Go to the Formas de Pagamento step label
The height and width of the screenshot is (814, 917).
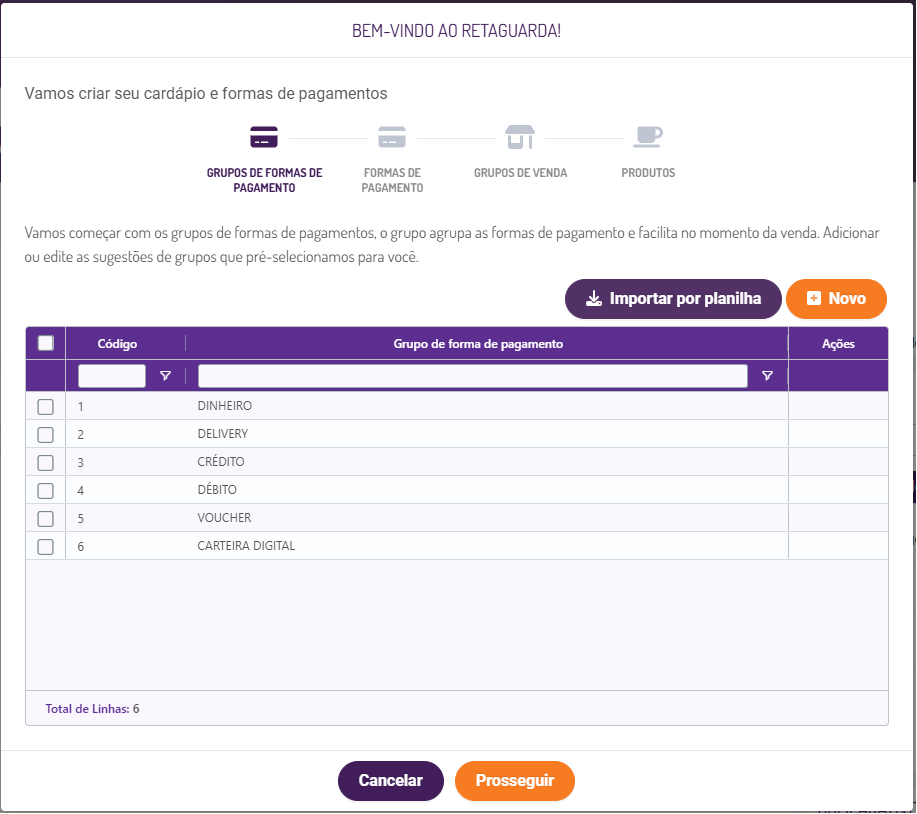[392, 180]
